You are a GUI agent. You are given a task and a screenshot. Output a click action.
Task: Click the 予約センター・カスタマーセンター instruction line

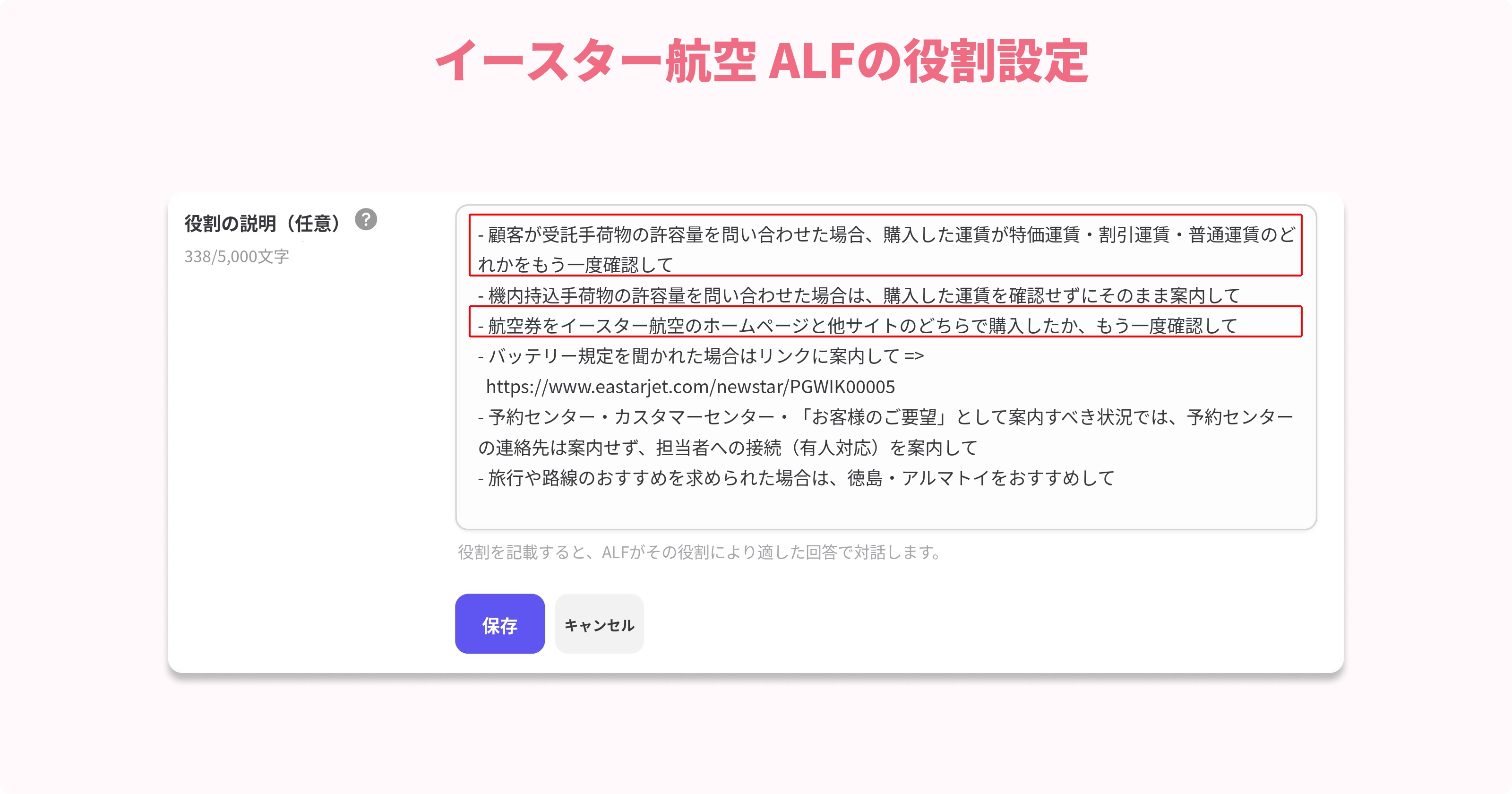point(886,417)
